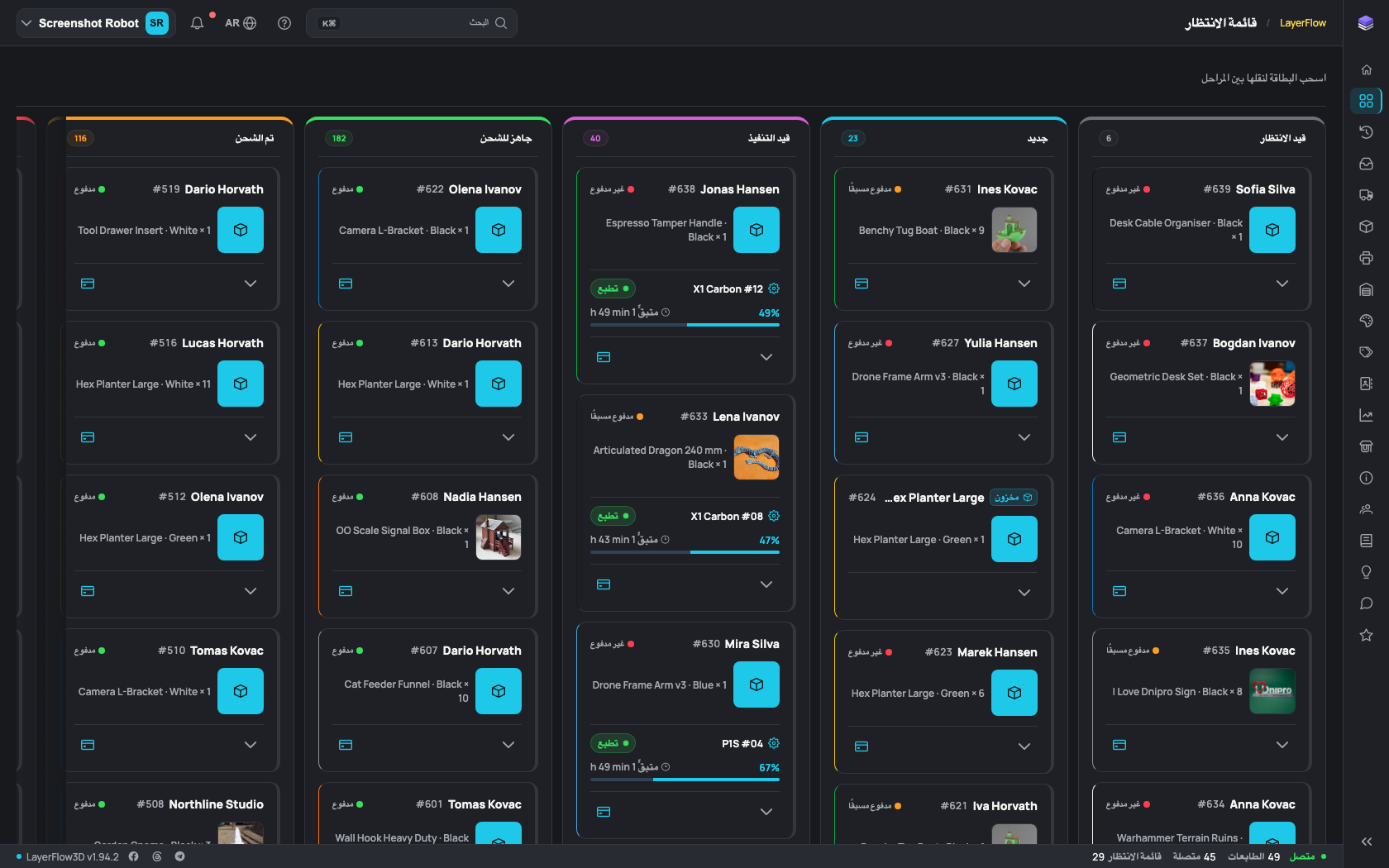Click the 67% progress bar on order #630
This screenshot has height=868, width=1389.
685,780
